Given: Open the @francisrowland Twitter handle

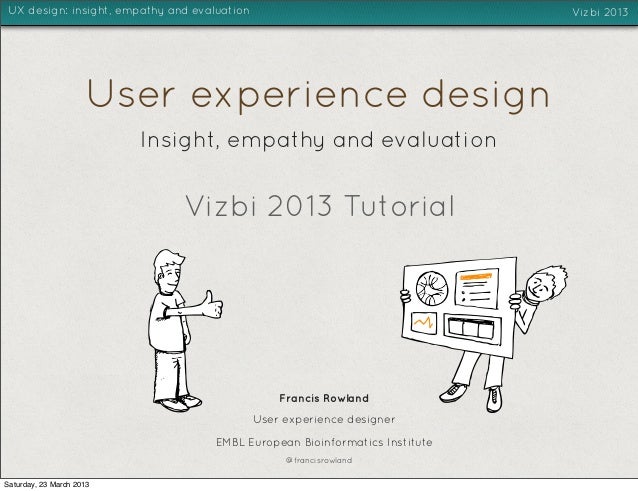Looking at the screenshot, I should click(319, 460).
